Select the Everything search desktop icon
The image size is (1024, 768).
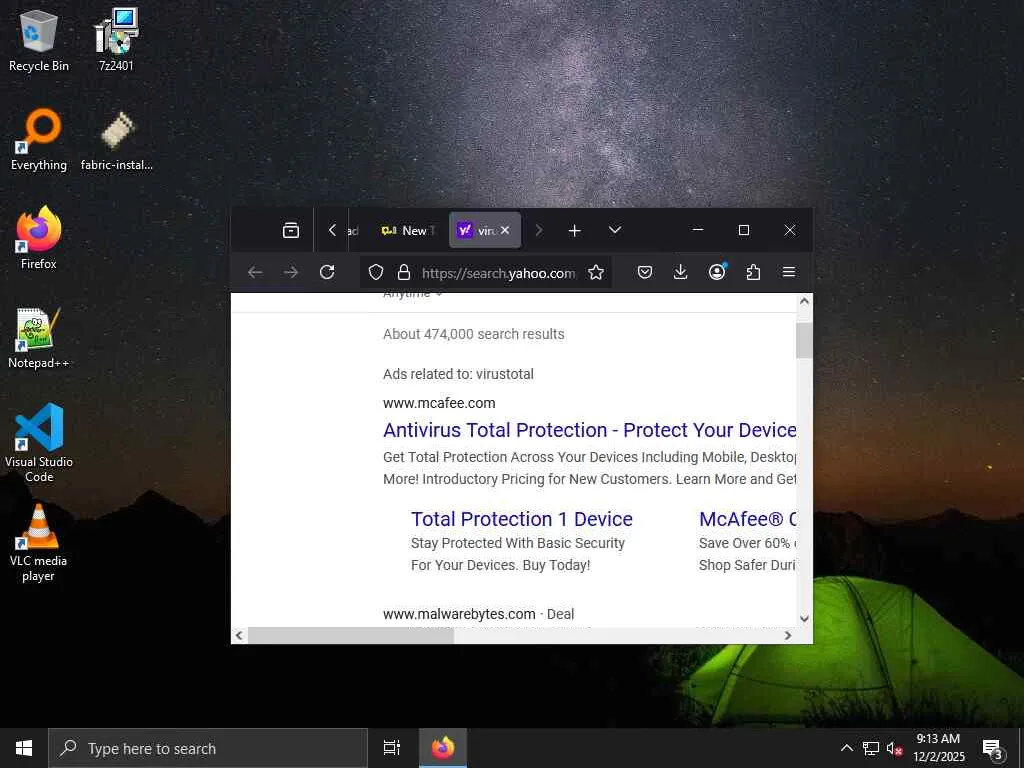click(x=39, y=140)
